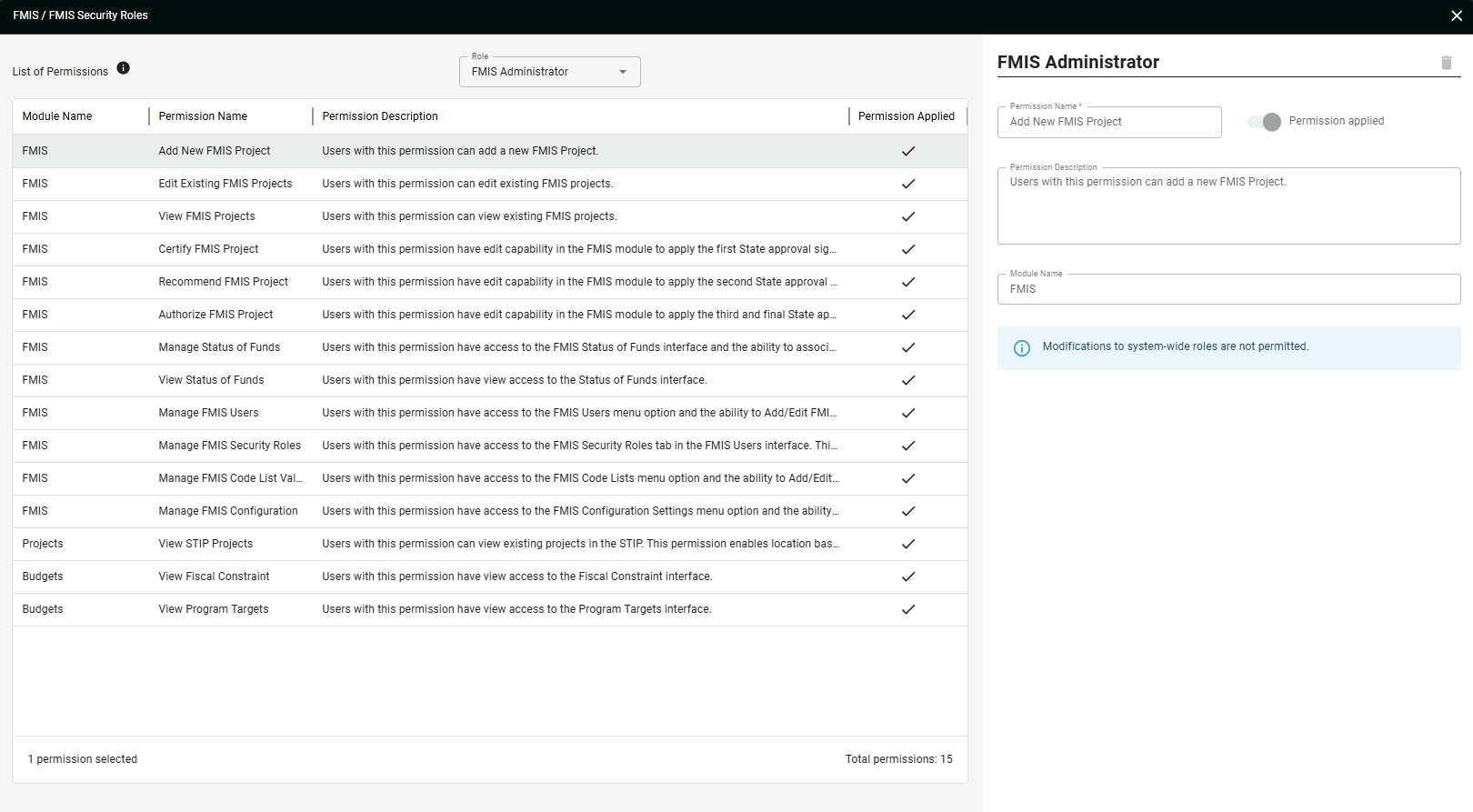
Task: Open the Role dropdown showing FMIS Administrator
Action: (x=550, y=72)
